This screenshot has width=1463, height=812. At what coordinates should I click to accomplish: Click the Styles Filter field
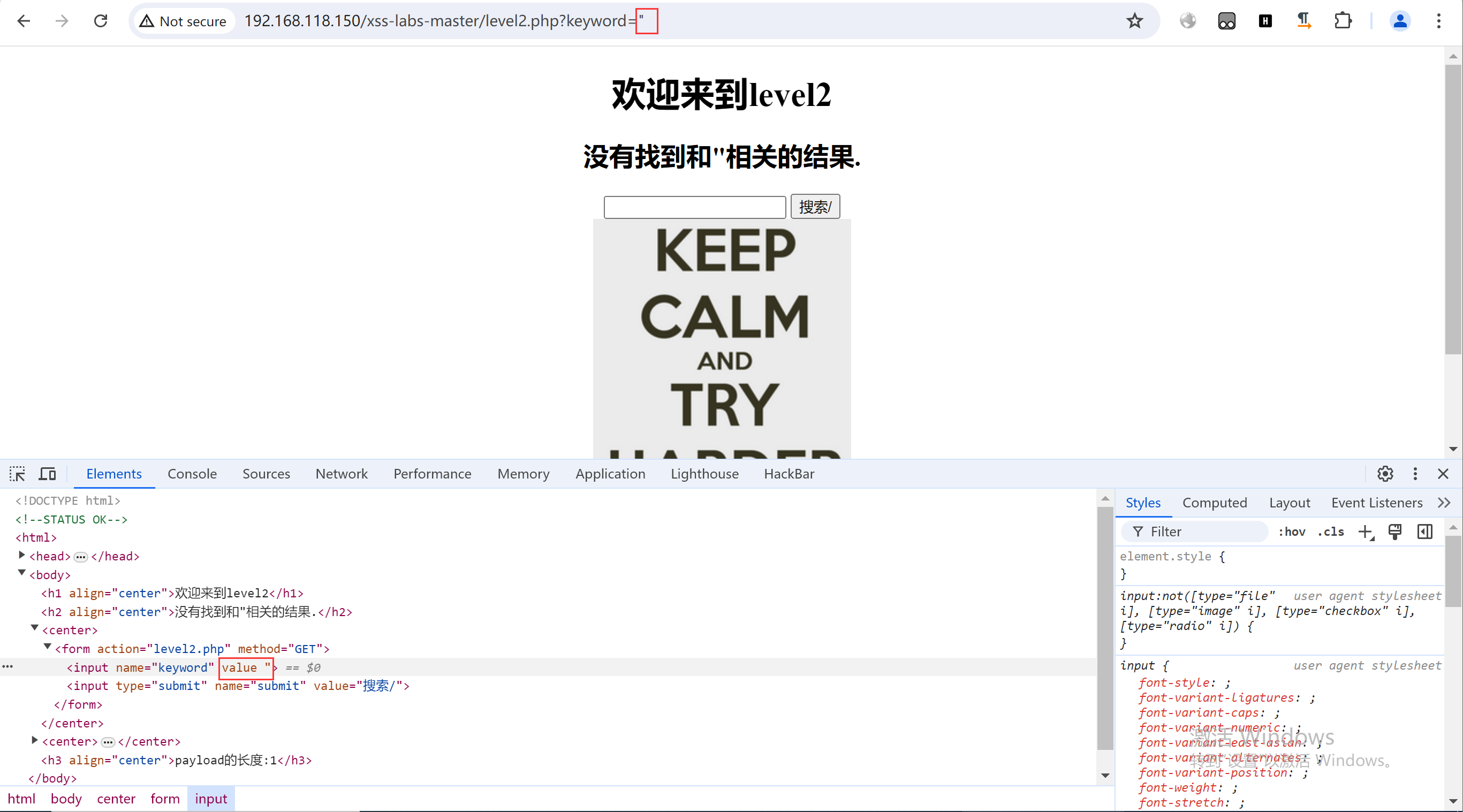(1195, 532)
